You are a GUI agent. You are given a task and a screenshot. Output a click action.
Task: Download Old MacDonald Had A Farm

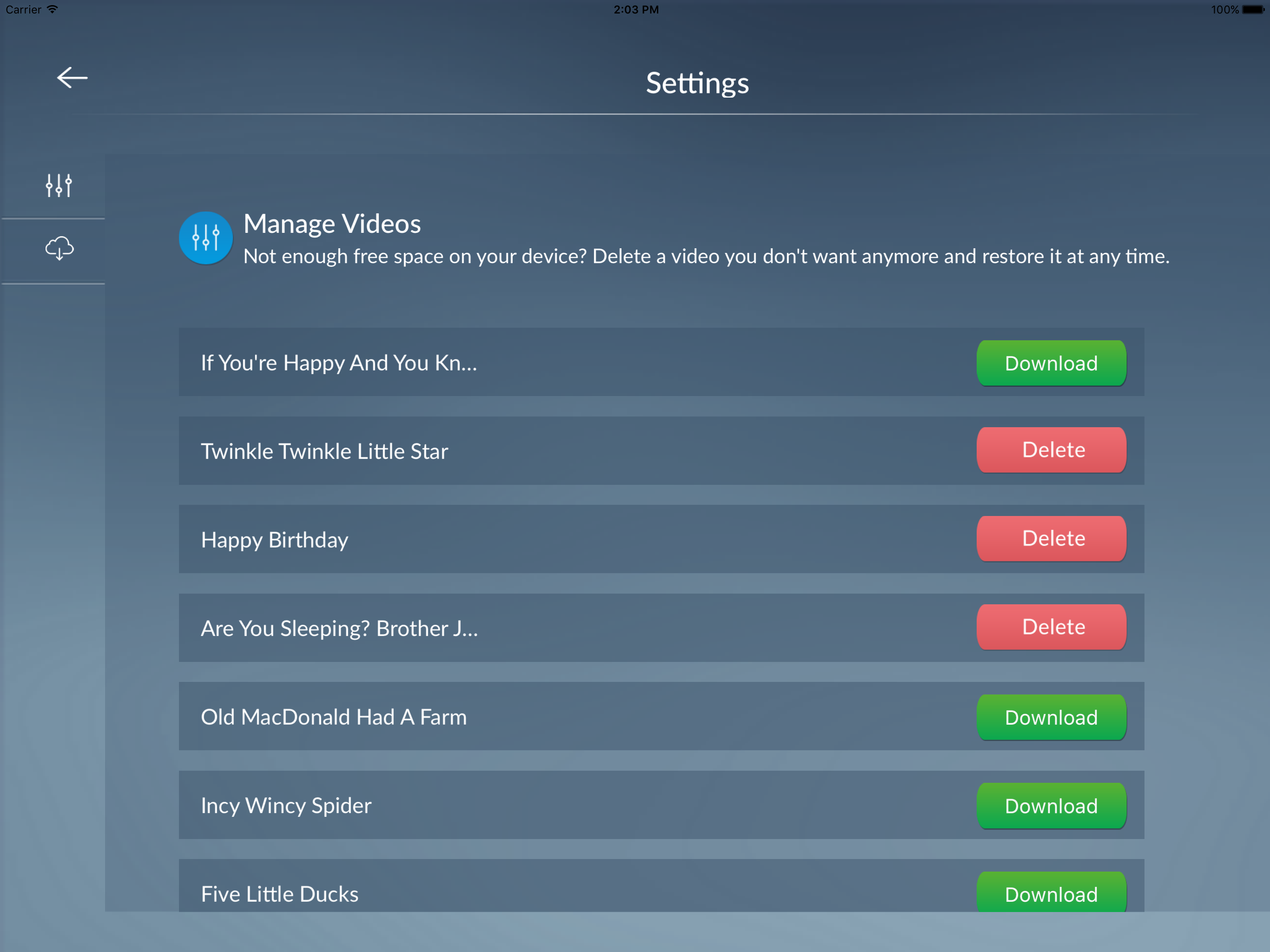(x=1051, y=717)
